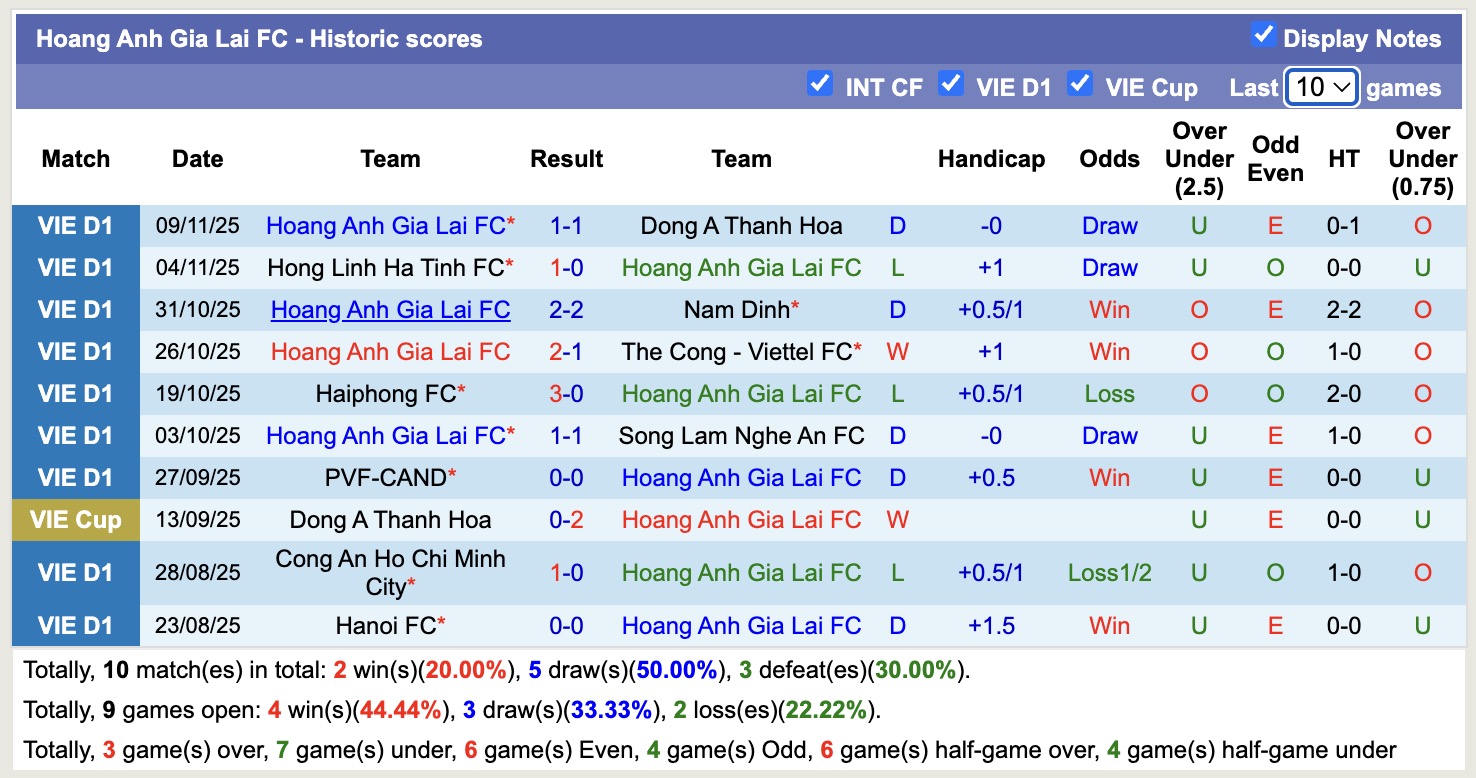The width and height of the screenshot is (1476, 778).
Task: Toggle the Display Notes checkbox
Action: pyautogui.click(x=1263, y=36)
